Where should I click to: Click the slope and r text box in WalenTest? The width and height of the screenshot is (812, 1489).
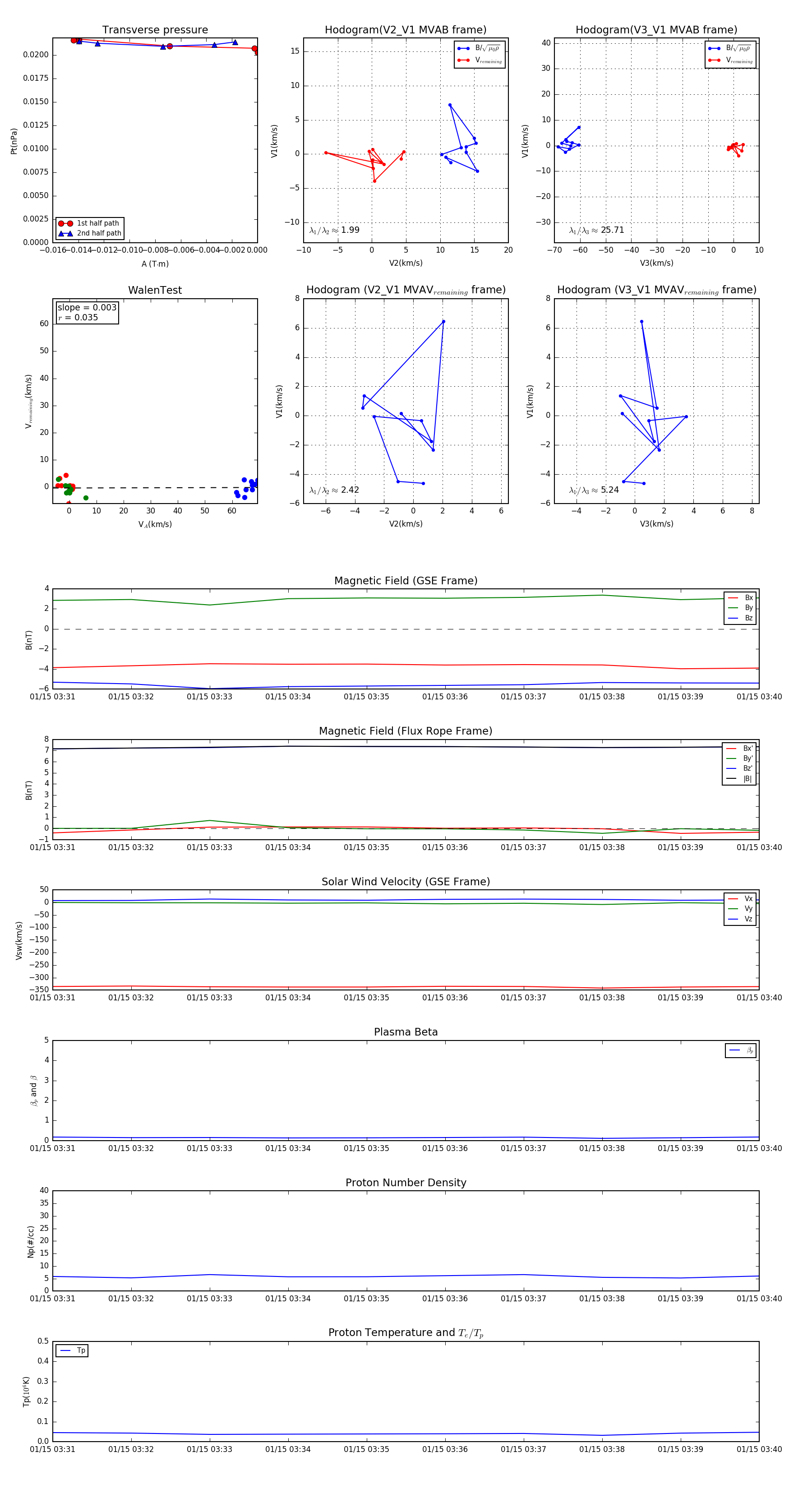click(x=87, y=312)
